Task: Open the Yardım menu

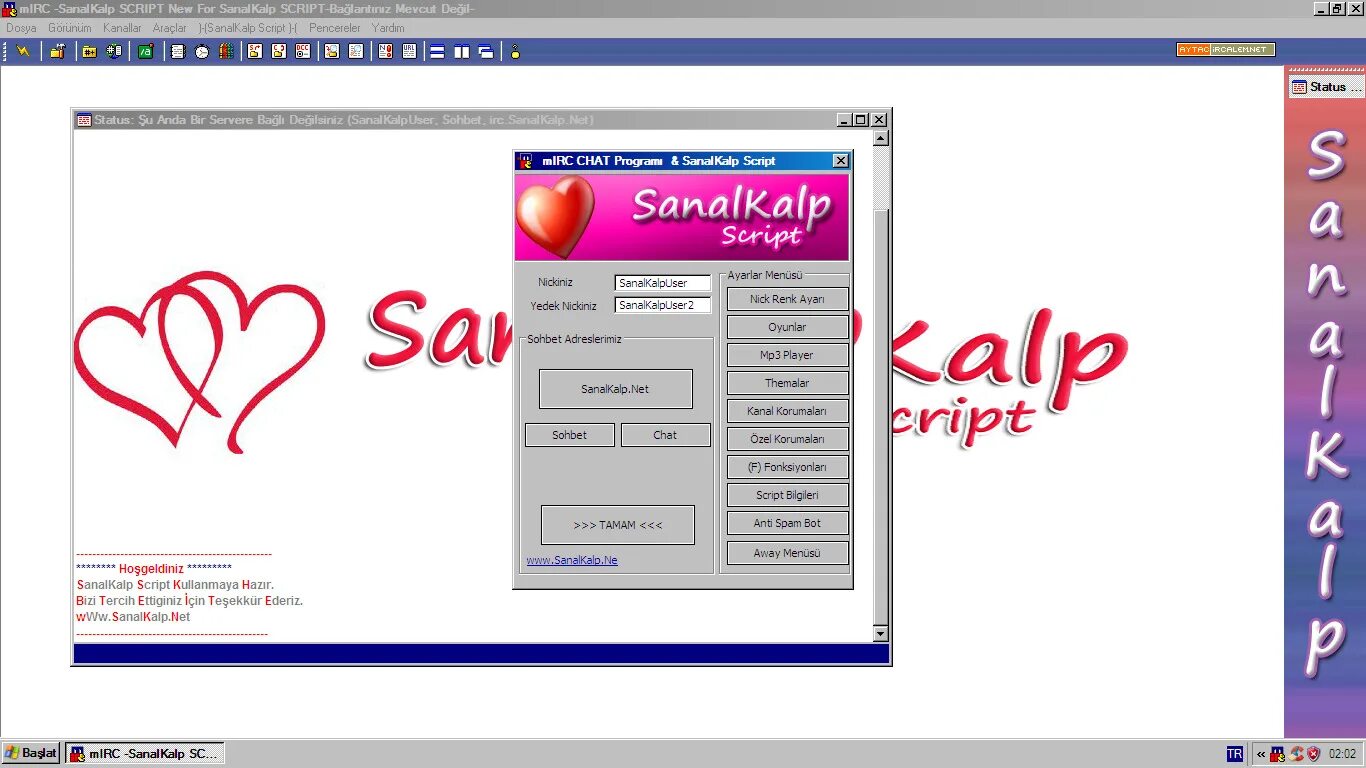Action: click(x=388, y=28)
